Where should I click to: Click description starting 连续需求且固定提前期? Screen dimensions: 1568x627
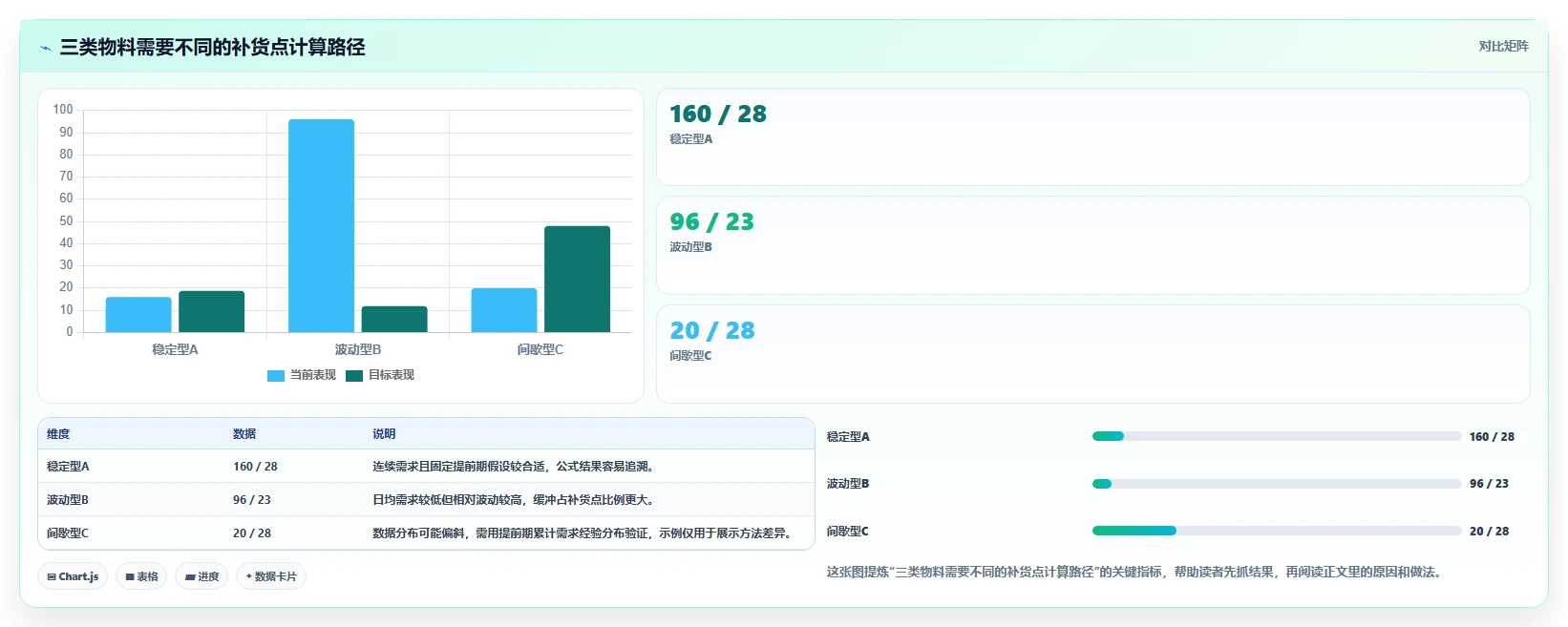coord(513,467)
